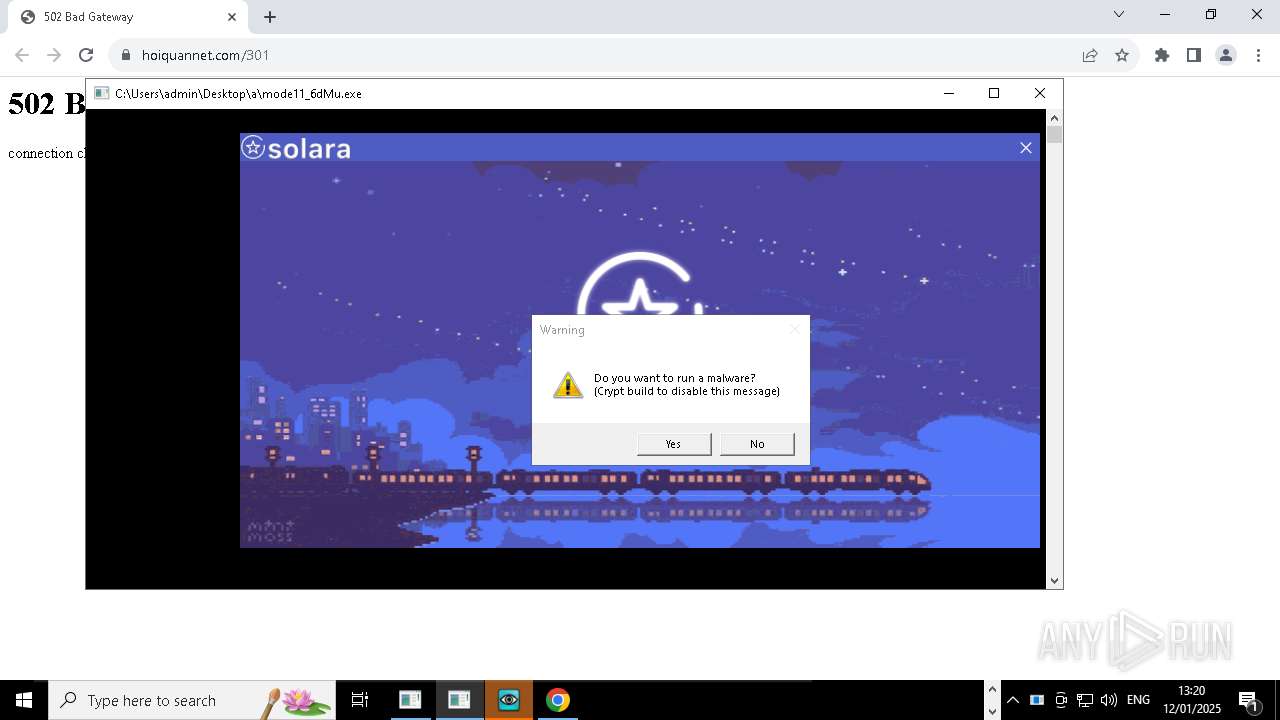1280x720 pixels.
Task: Open the eye icon app in taskbar
Action: (509, 700)
